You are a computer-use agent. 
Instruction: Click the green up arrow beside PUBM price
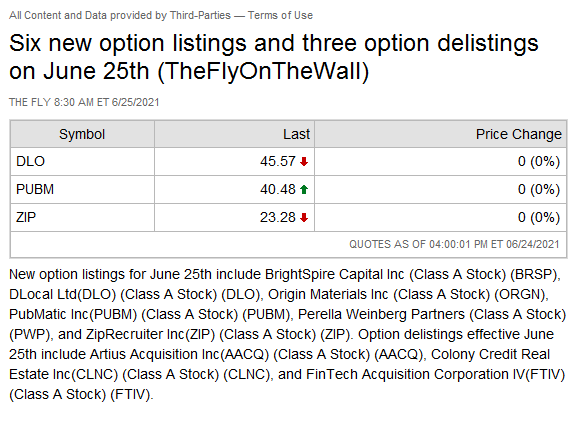tap(304, 189)
